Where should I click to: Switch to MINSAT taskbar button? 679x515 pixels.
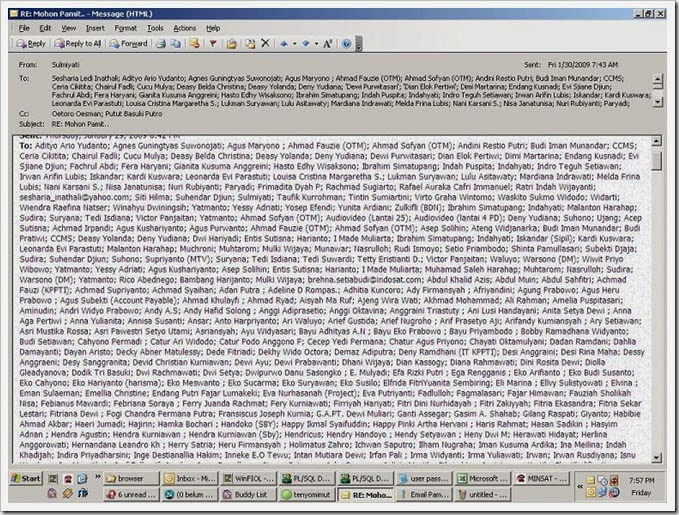point(541,478)
